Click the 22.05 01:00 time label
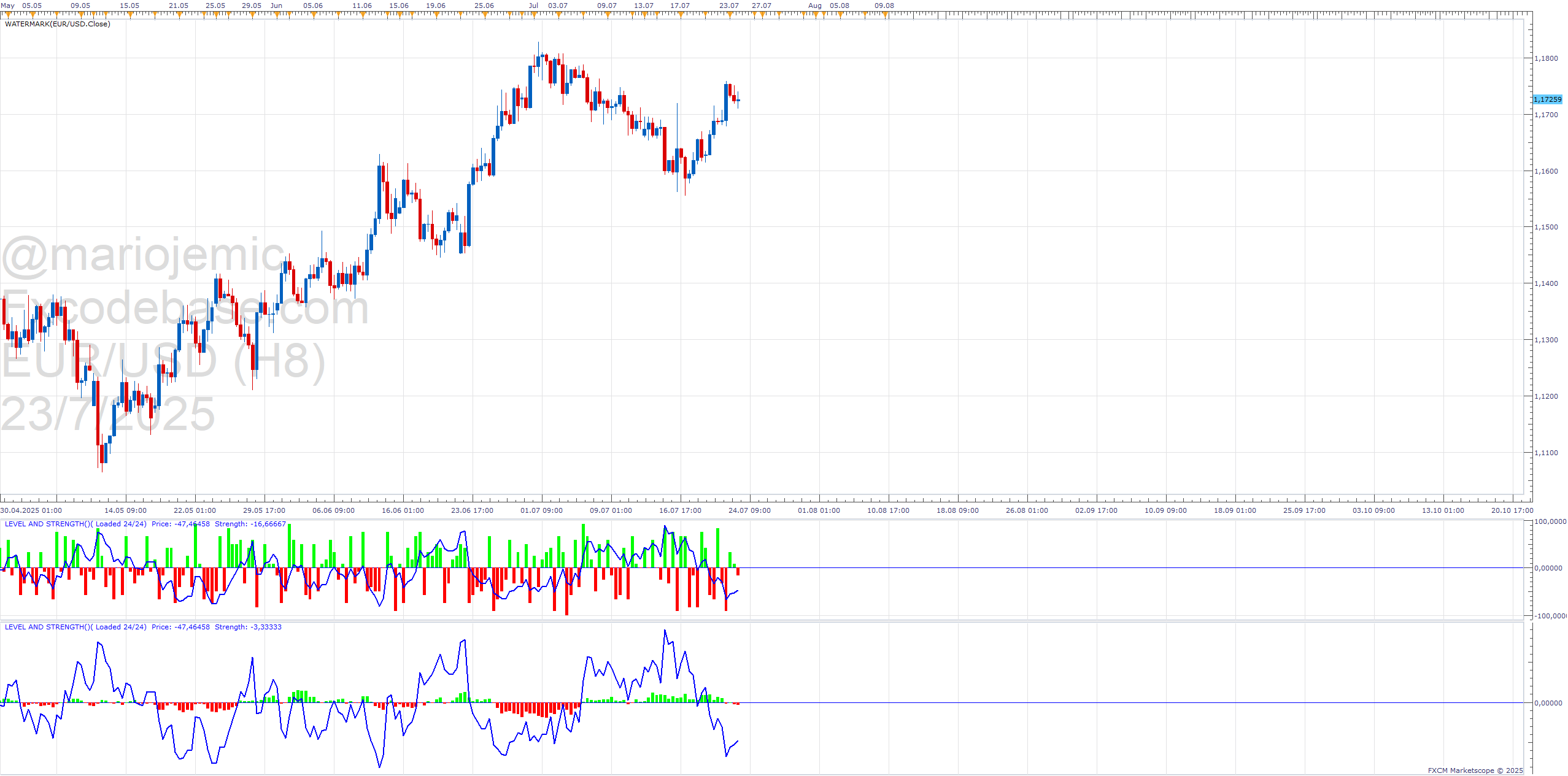The height and width of the screenshot is (776, 1568). [195, 510]
